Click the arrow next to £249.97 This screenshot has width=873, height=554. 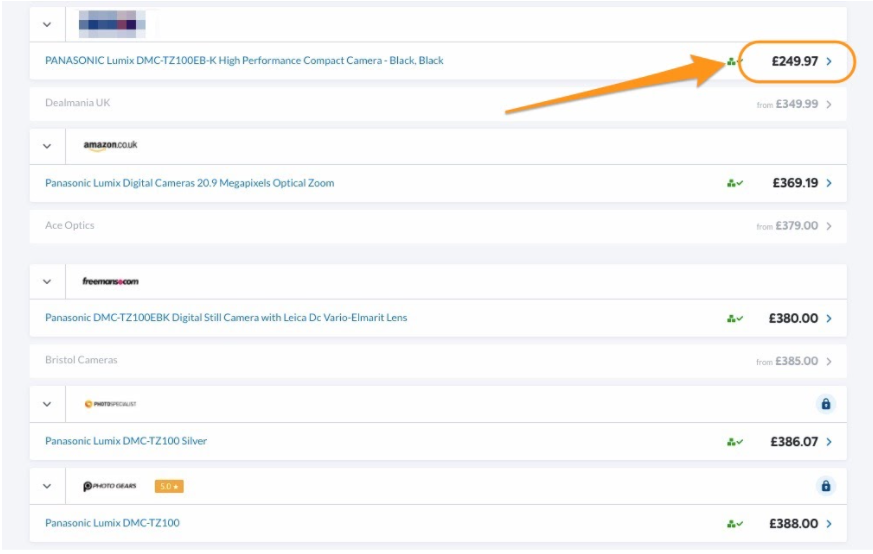click(x=829, y=61)
